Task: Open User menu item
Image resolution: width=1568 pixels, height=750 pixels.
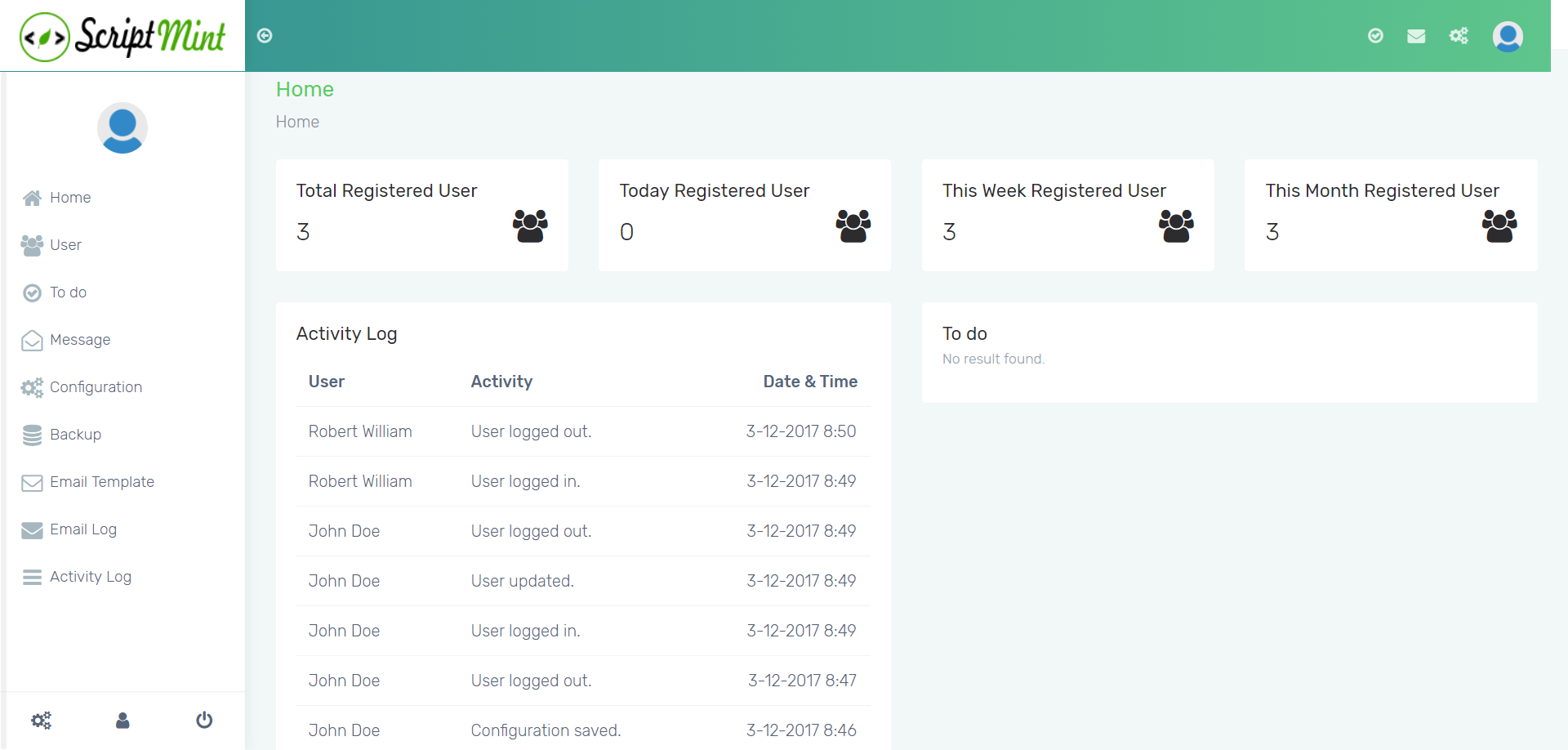Action: [x=65, y=245]
